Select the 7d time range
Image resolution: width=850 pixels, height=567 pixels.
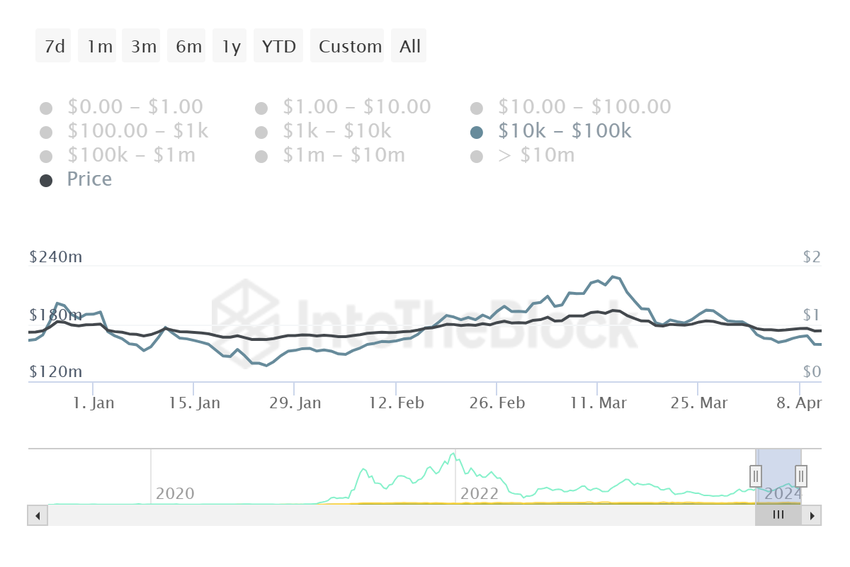[x=54, y=46]
